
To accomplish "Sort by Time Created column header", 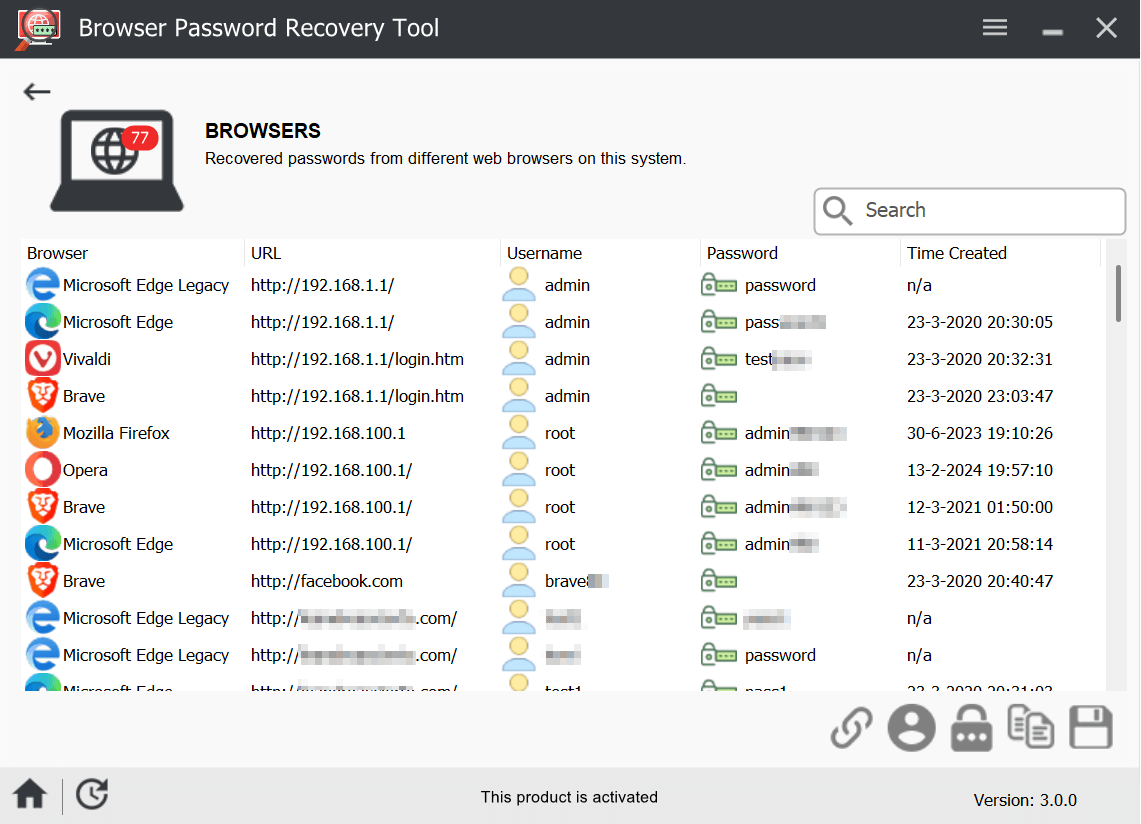I will (956, 253).
